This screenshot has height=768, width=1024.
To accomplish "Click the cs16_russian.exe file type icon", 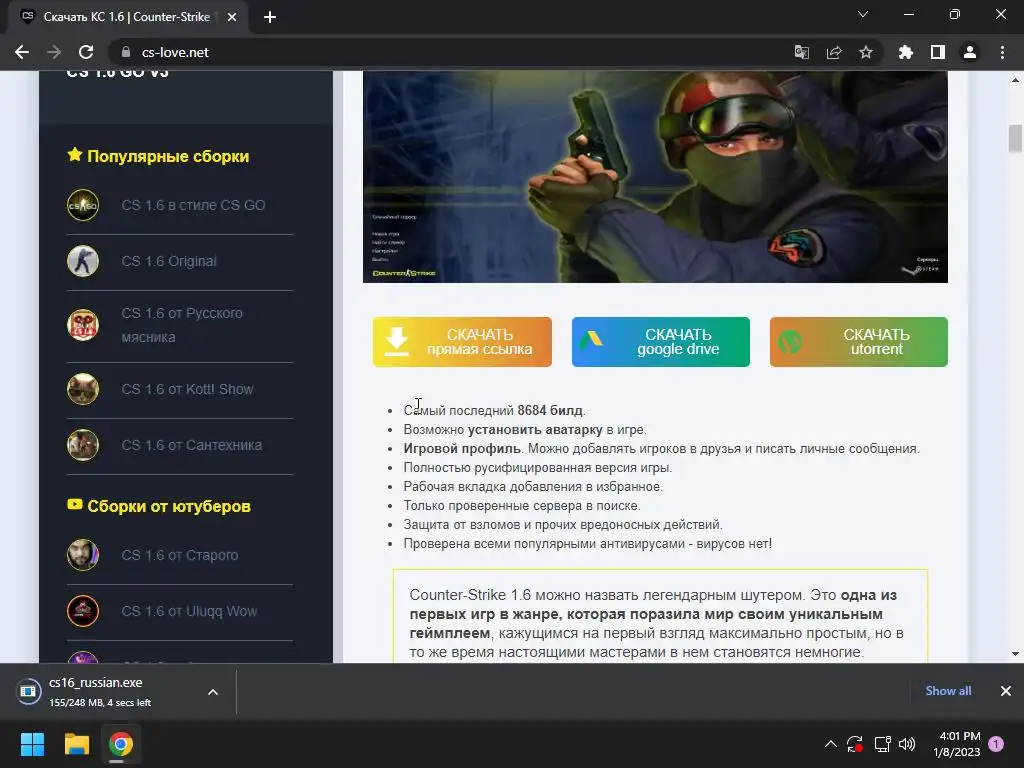I will [x=28, y=692].
